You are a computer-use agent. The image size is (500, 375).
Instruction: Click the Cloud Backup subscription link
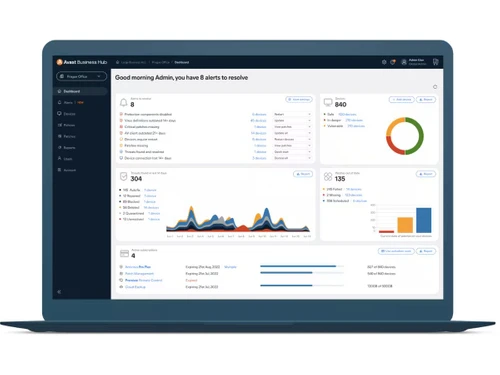point(135,287)
